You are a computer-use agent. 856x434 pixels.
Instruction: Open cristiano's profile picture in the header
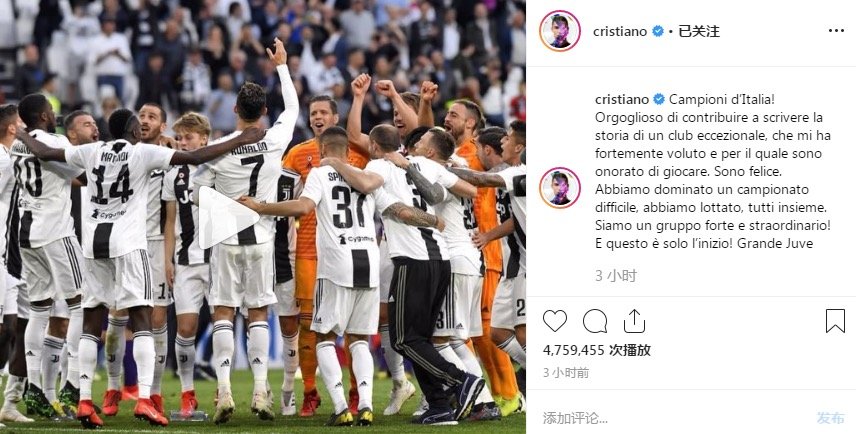[560, 31]
